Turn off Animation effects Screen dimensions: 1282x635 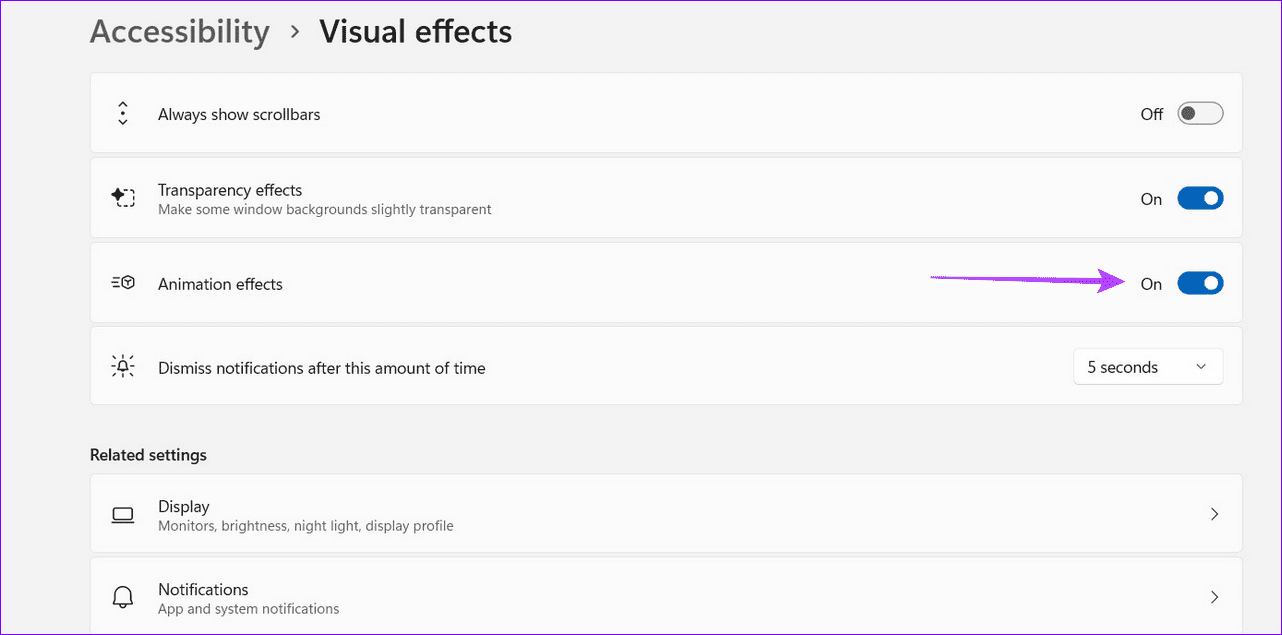point(1200,282)
